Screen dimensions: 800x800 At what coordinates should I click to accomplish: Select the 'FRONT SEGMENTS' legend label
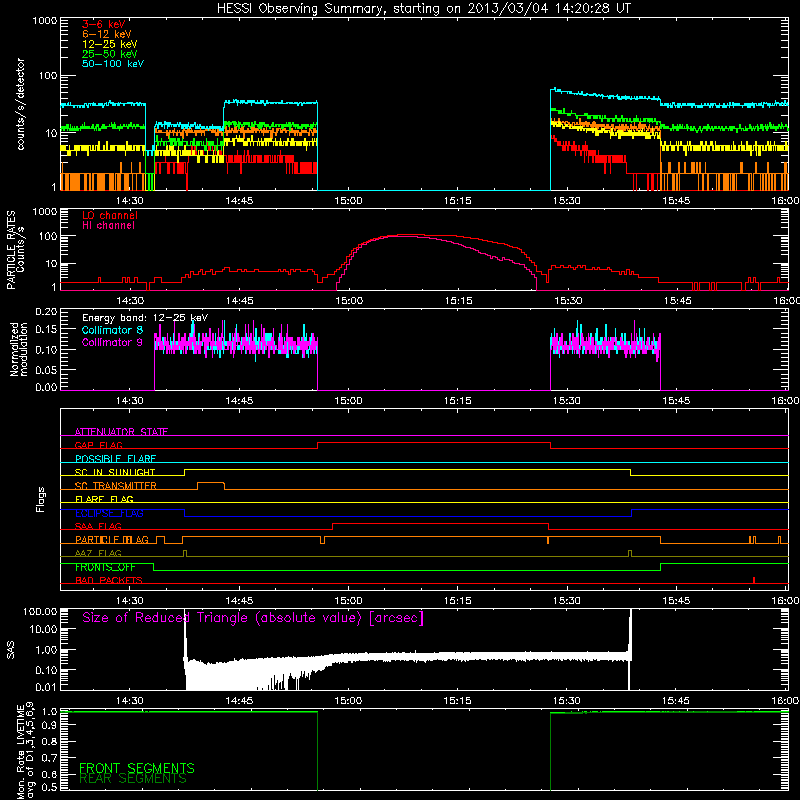coord(137,768)
